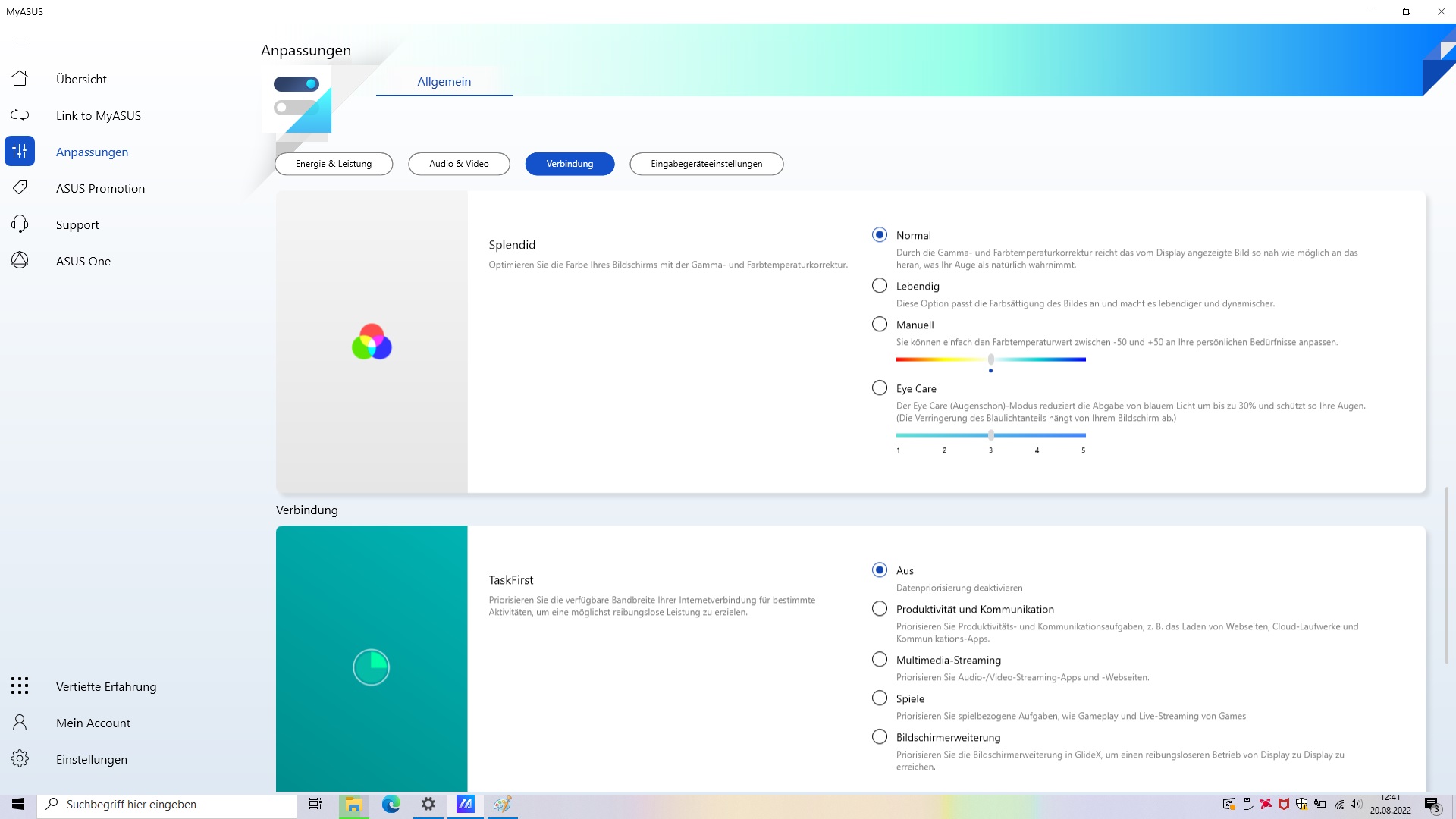Click the Mein Account person icon
Screen dimensions: 1456x819
tap(20, 723)
